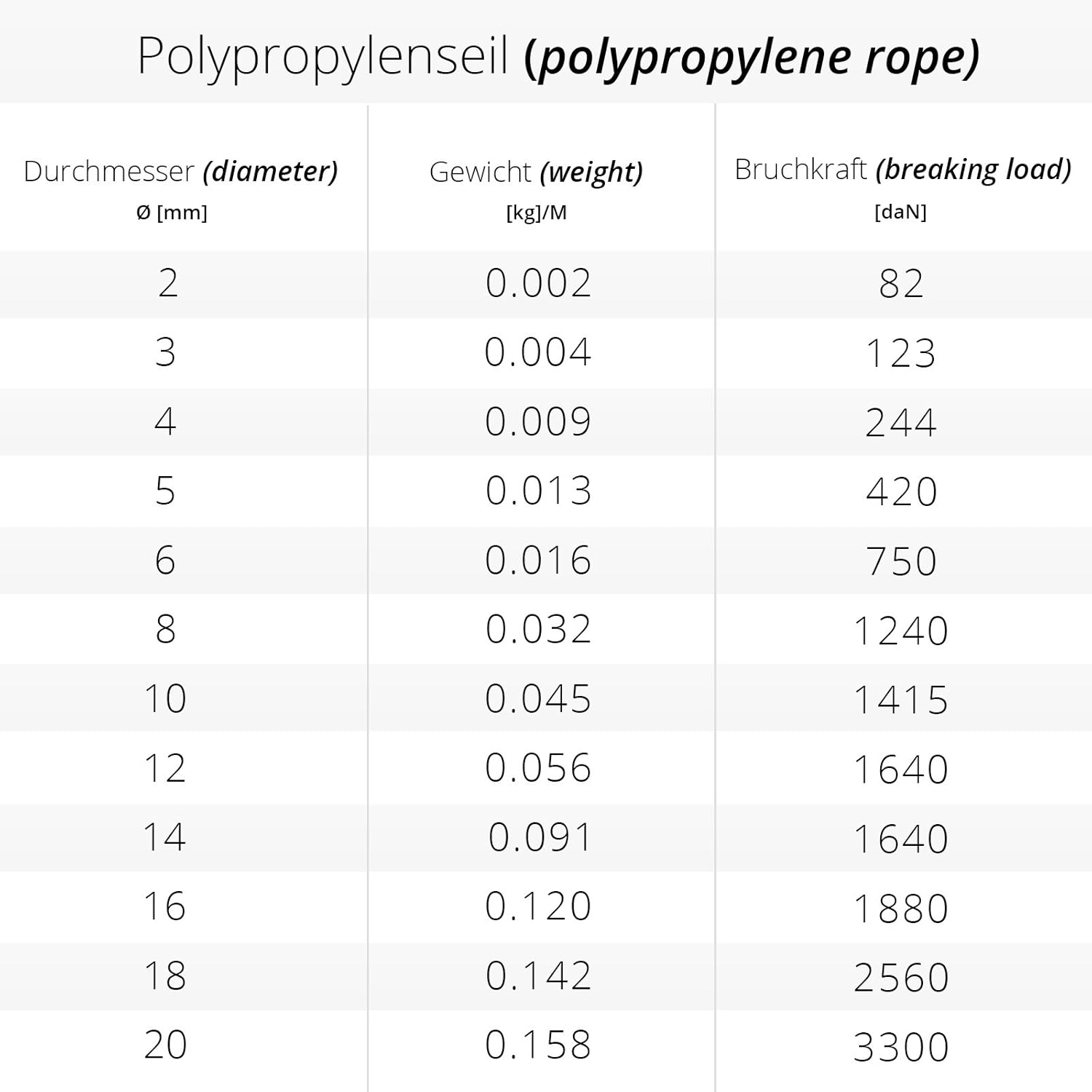The image size is (1092, 1092).
Task: Select the breaking load value 1880
Action: point(901,909)
